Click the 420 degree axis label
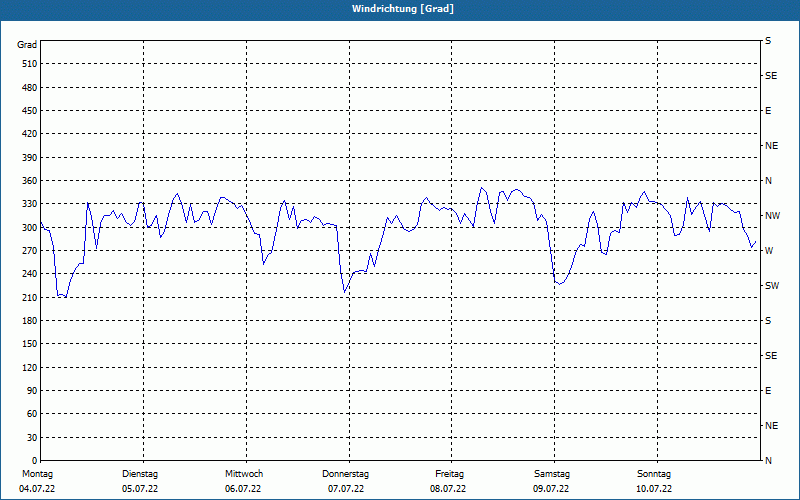 pos(30,134)
